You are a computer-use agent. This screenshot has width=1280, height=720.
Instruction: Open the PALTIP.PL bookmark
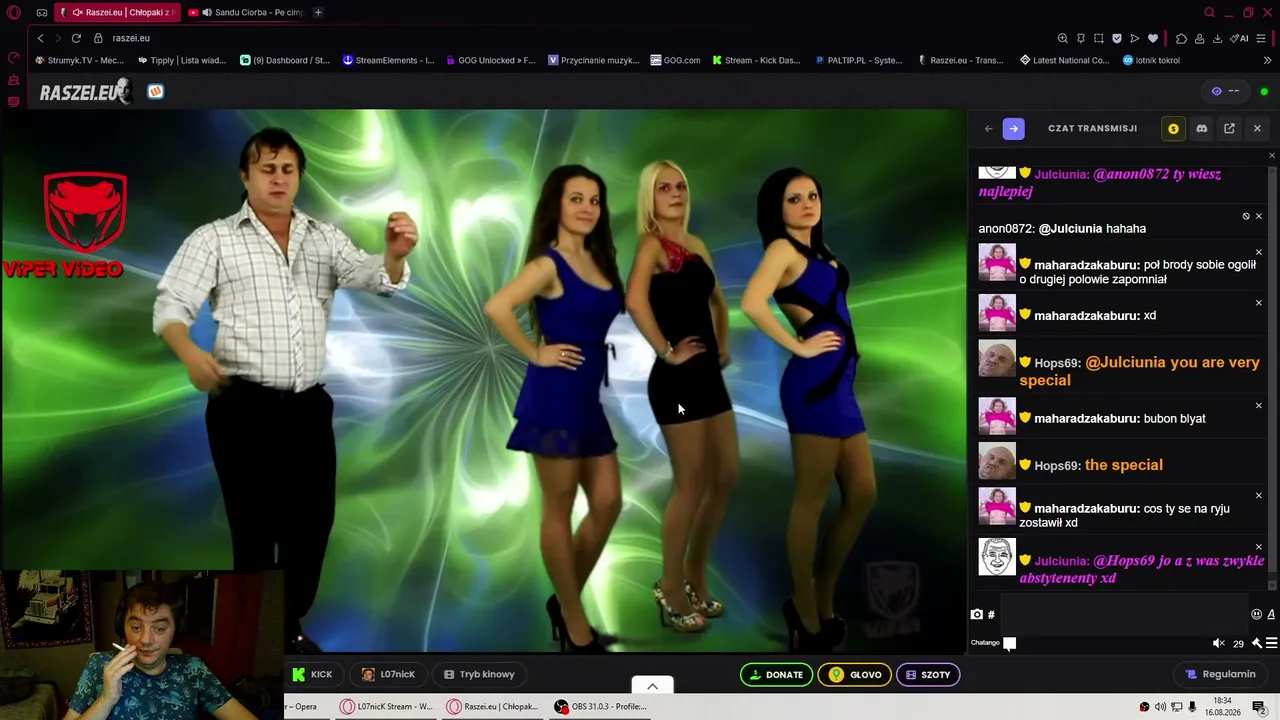pos(859,60)
